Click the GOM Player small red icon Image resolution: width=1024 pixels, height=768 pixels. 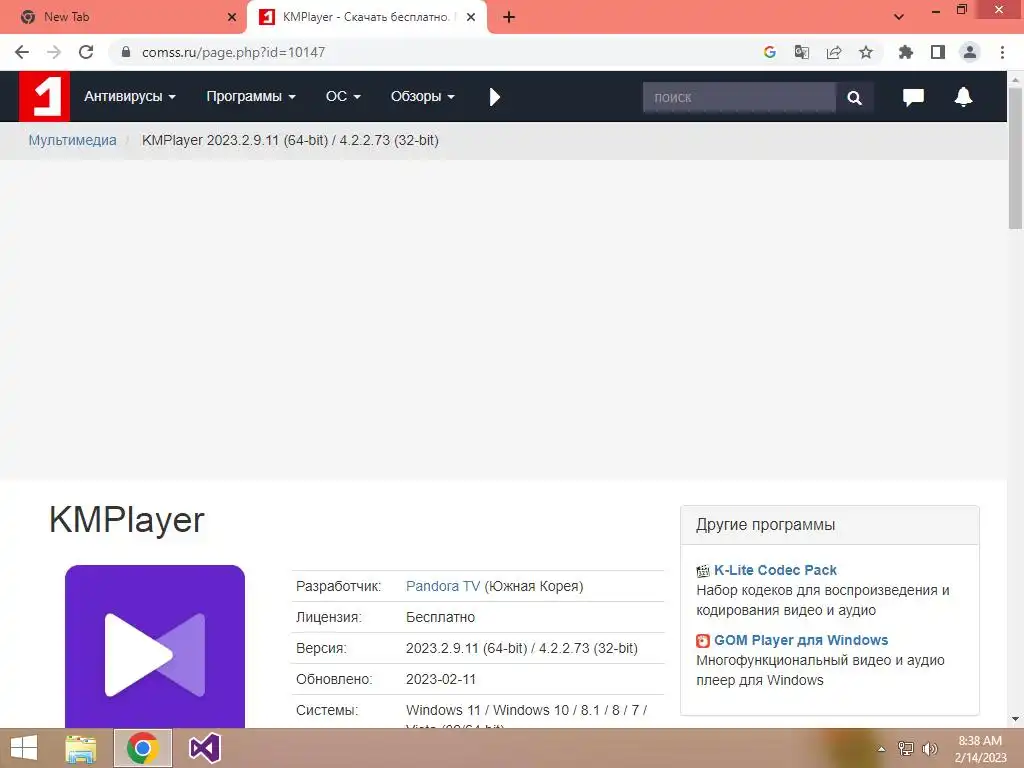tap(703, 641)
